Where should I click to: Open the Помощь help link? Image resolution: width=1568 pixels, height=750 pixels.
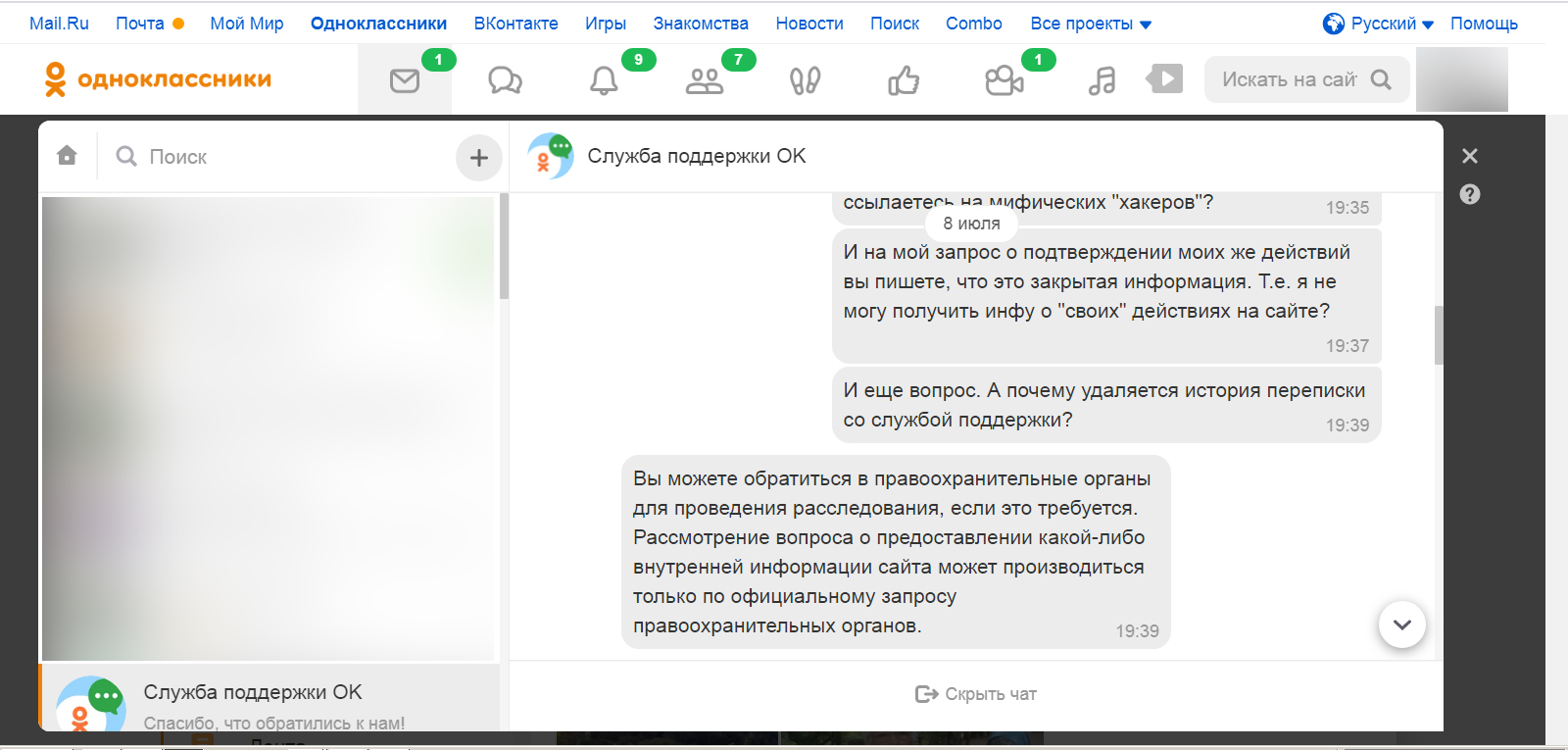(1484, 24)
